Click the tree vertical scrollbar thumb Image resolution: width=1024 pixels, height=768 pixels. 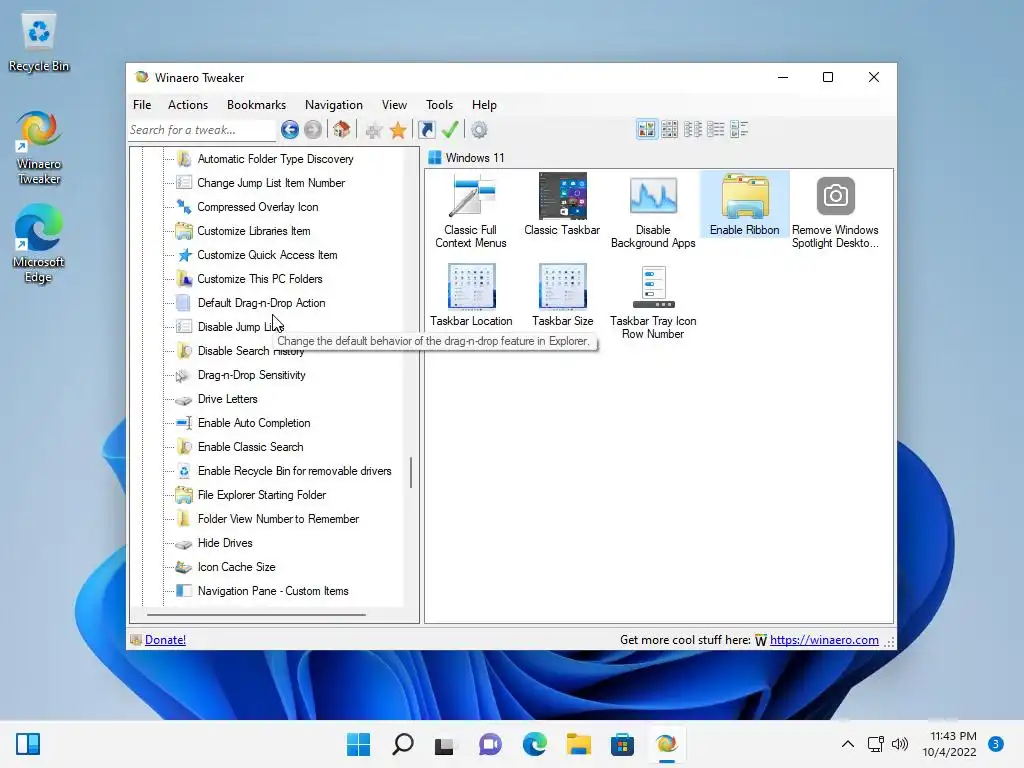click(411, 472)
